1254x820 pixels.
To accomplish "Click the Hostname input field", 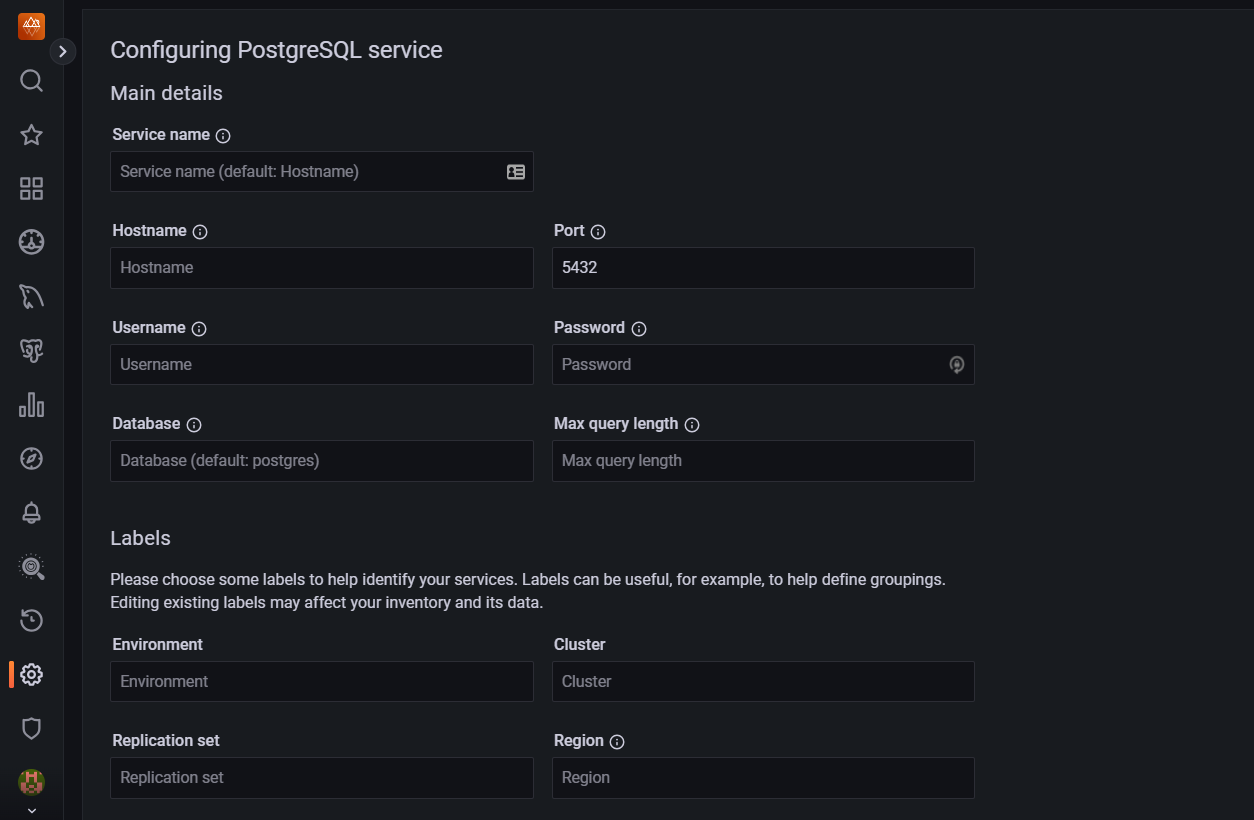I will click(321, 268).
